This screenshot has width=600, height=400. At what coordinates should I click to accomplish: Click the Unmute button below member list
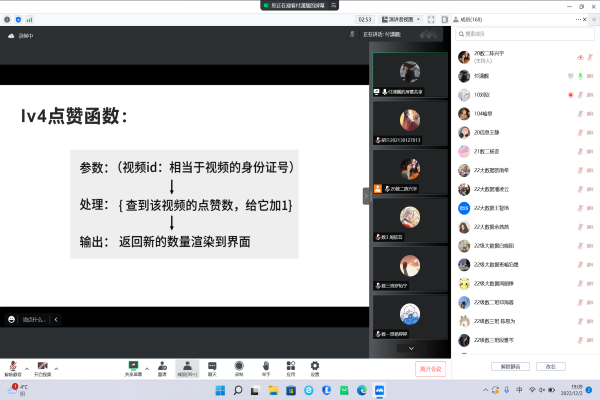pos(511,367)
